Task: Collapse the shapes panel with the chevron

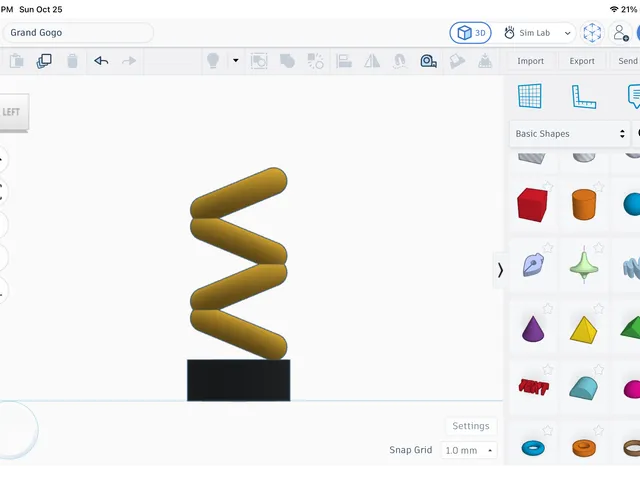Action: [x=500, y=270]
